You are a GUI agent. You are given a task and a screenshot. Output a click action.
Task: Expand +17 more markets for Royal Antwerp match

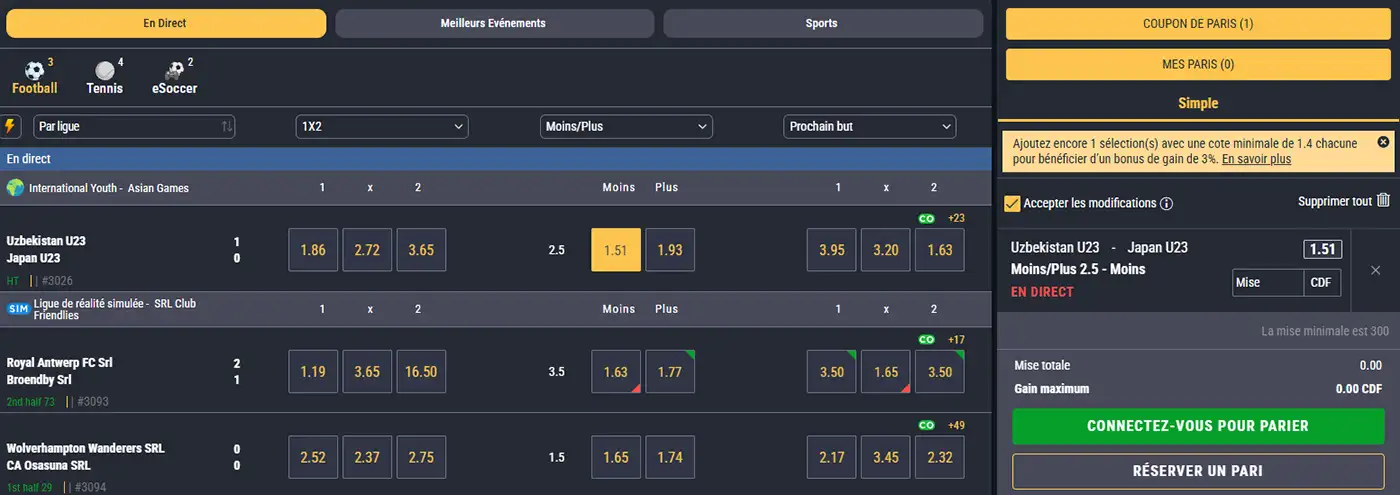click(956, 340)
